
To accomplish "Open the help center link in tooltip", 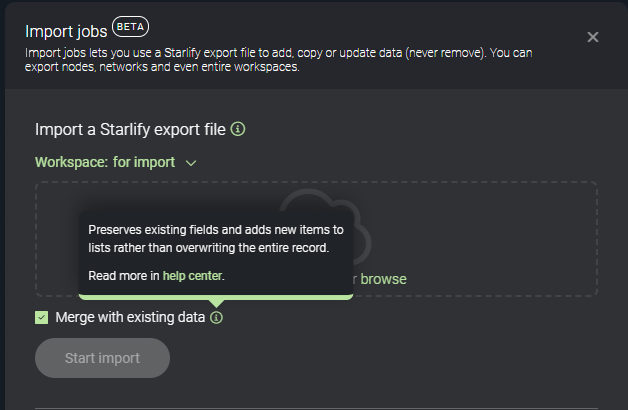I will [192, 275].
